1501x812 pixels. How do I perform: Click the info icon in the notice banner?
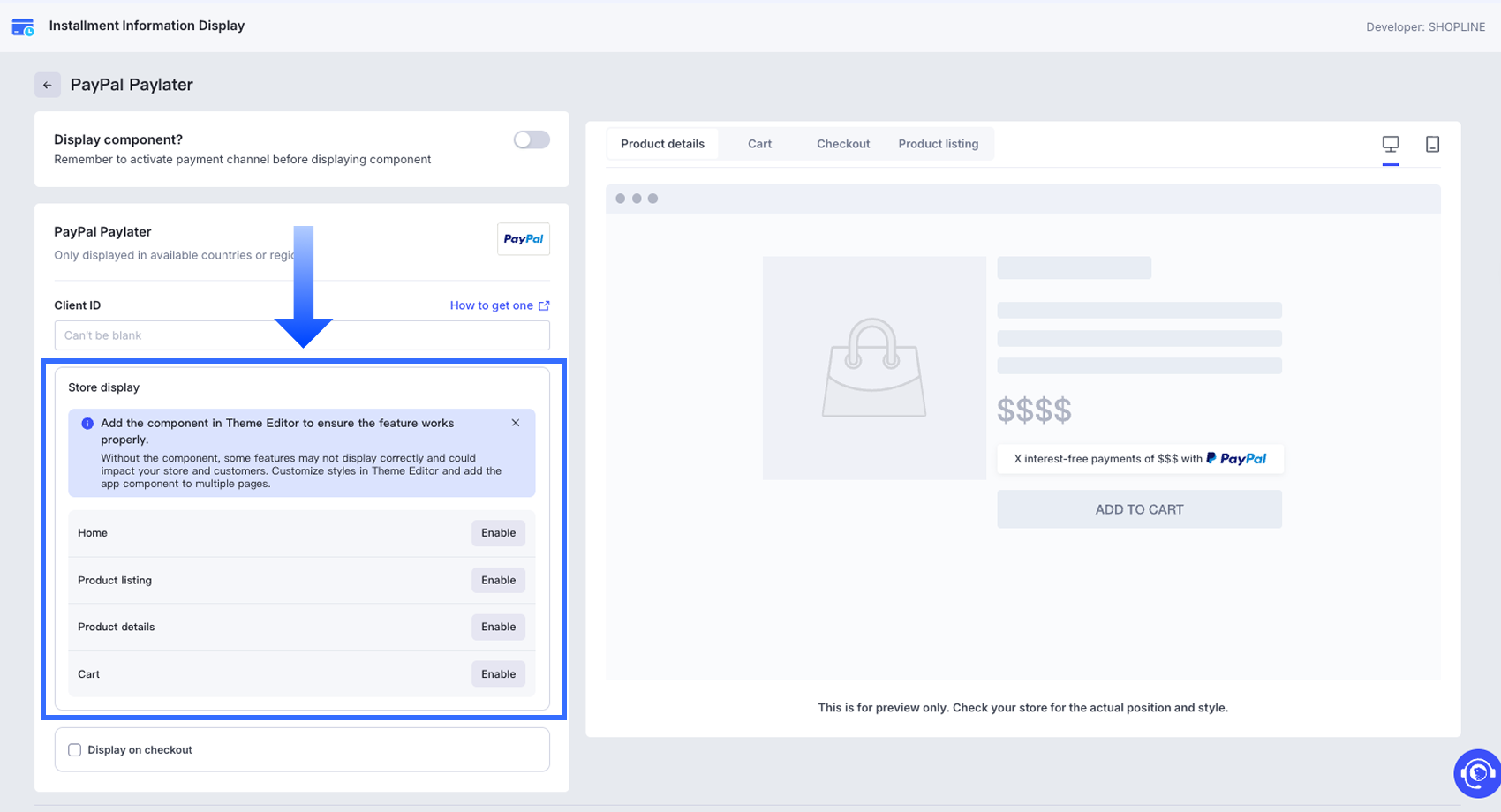(87, 424)
